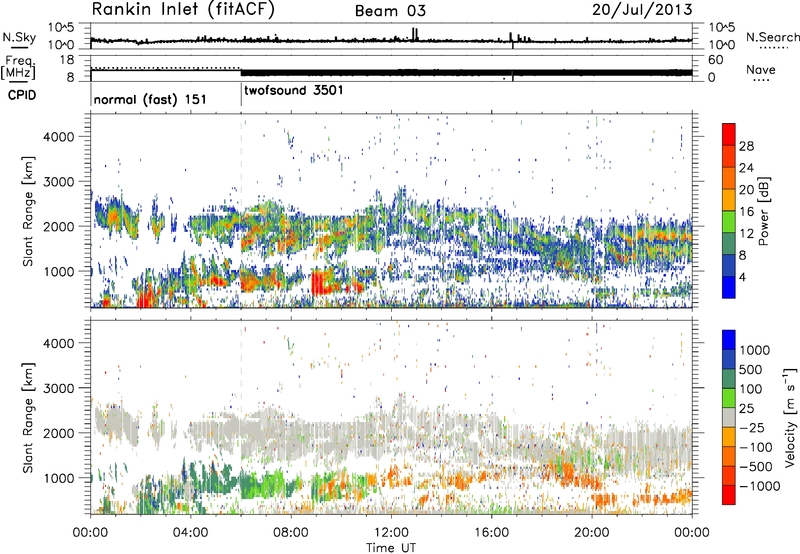Image resolution: width=800 pixels, height=554 pixels.
Task: Click the power panel 'Slant Range [km]' label
Action: pos(28,211)
